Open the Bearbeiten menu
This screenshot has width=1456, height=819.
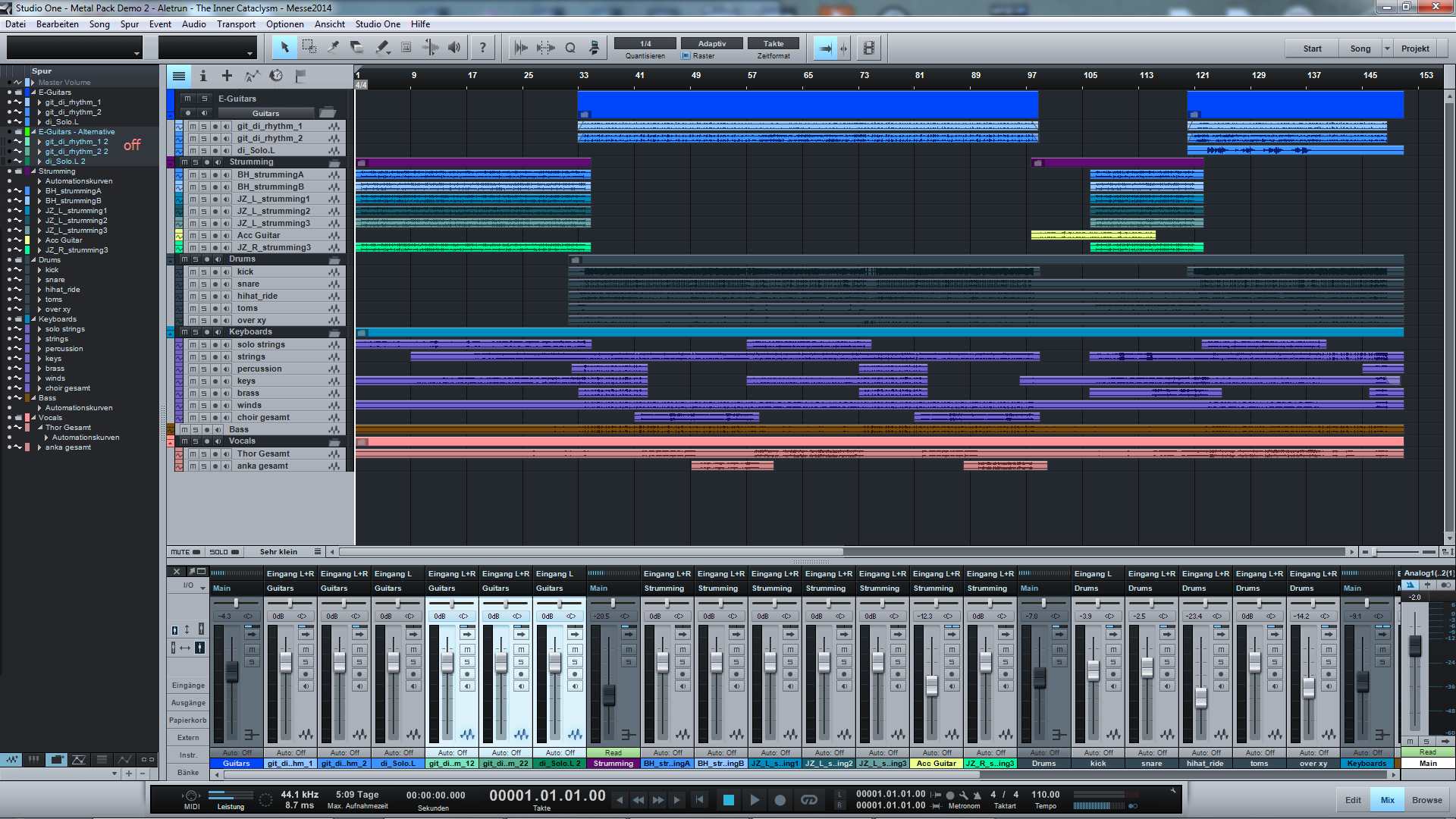click(x=58, y=24)
